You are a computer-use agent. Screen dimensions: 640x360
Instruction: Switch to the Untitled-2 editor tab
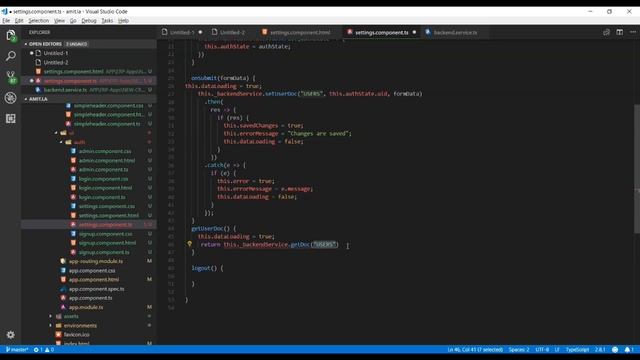coord(232,32)
